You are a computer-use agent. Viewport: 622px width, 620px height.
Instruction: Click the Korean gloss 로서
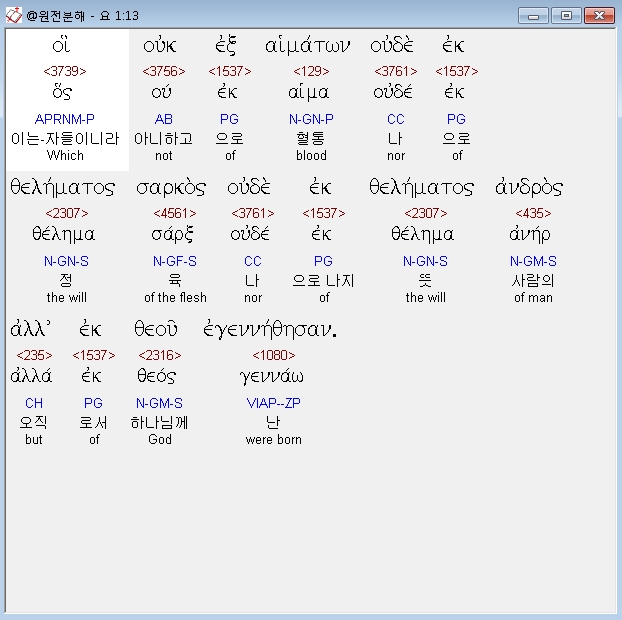pyautogui.click(x=93, y=422)
